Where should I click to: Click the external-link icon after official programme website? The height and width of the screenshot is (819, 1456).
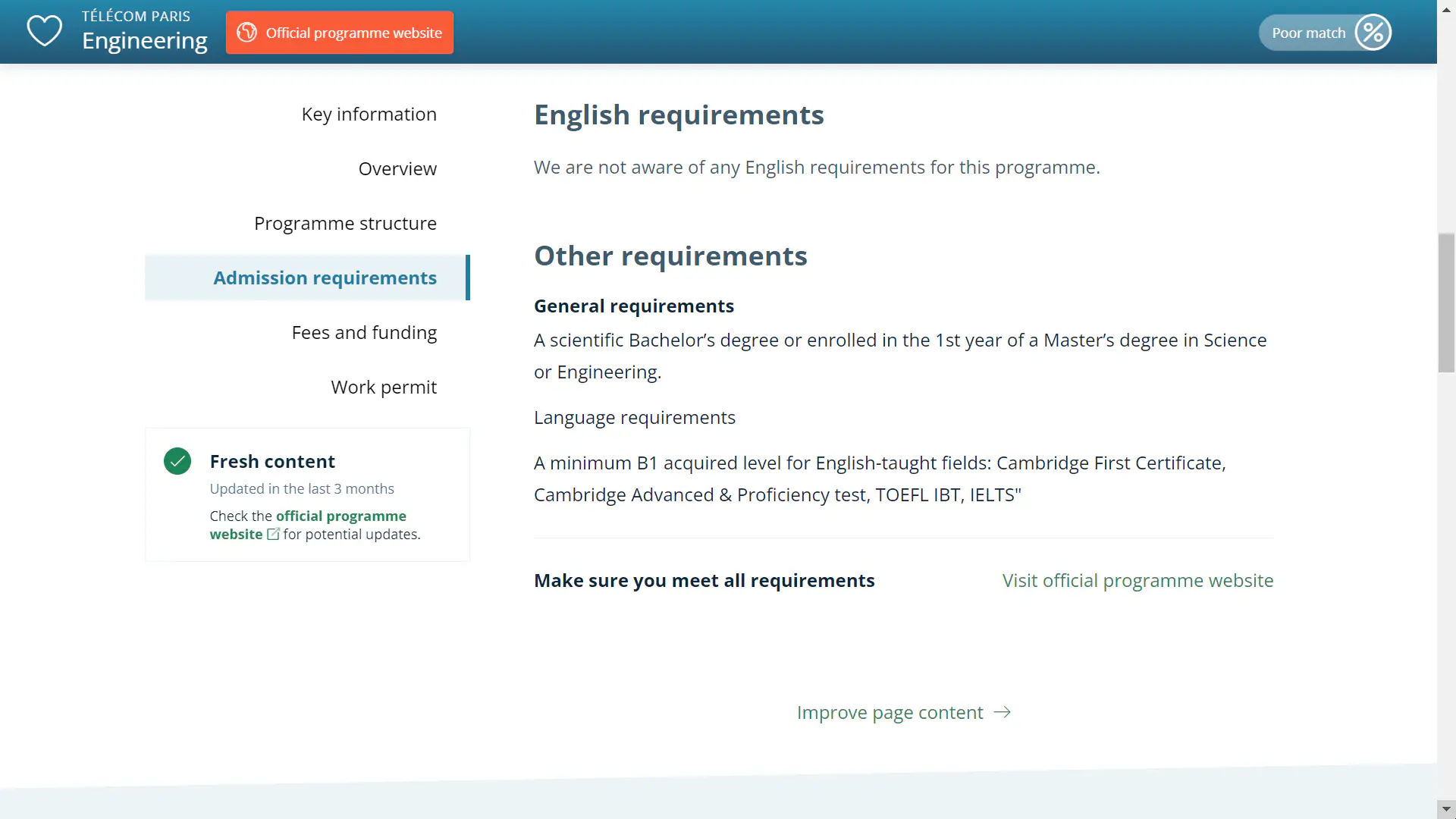coord(273,535)
